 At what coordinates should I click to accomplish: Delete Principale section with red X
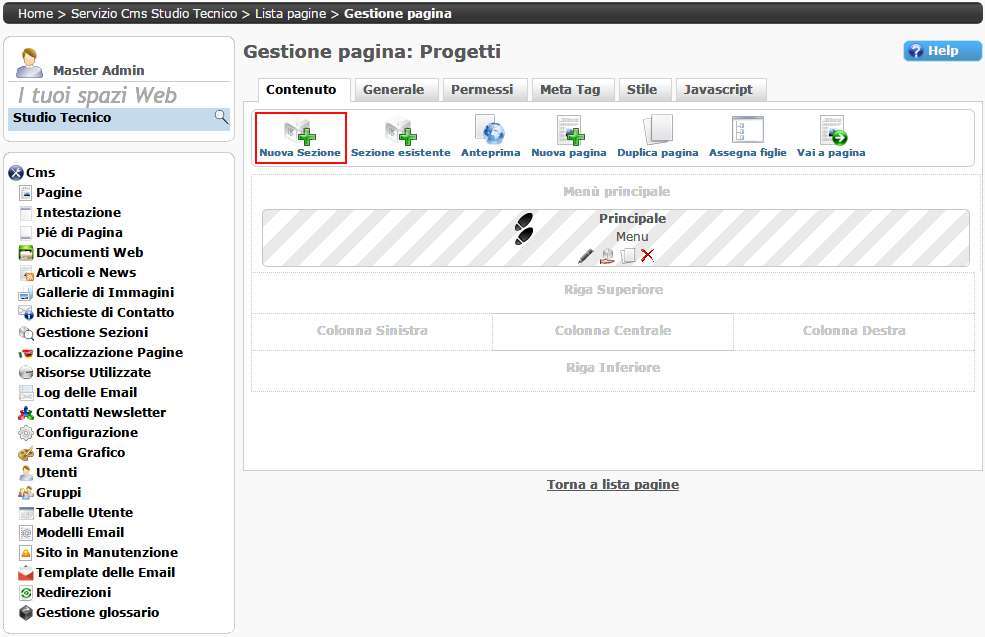[x=647, y=256]
